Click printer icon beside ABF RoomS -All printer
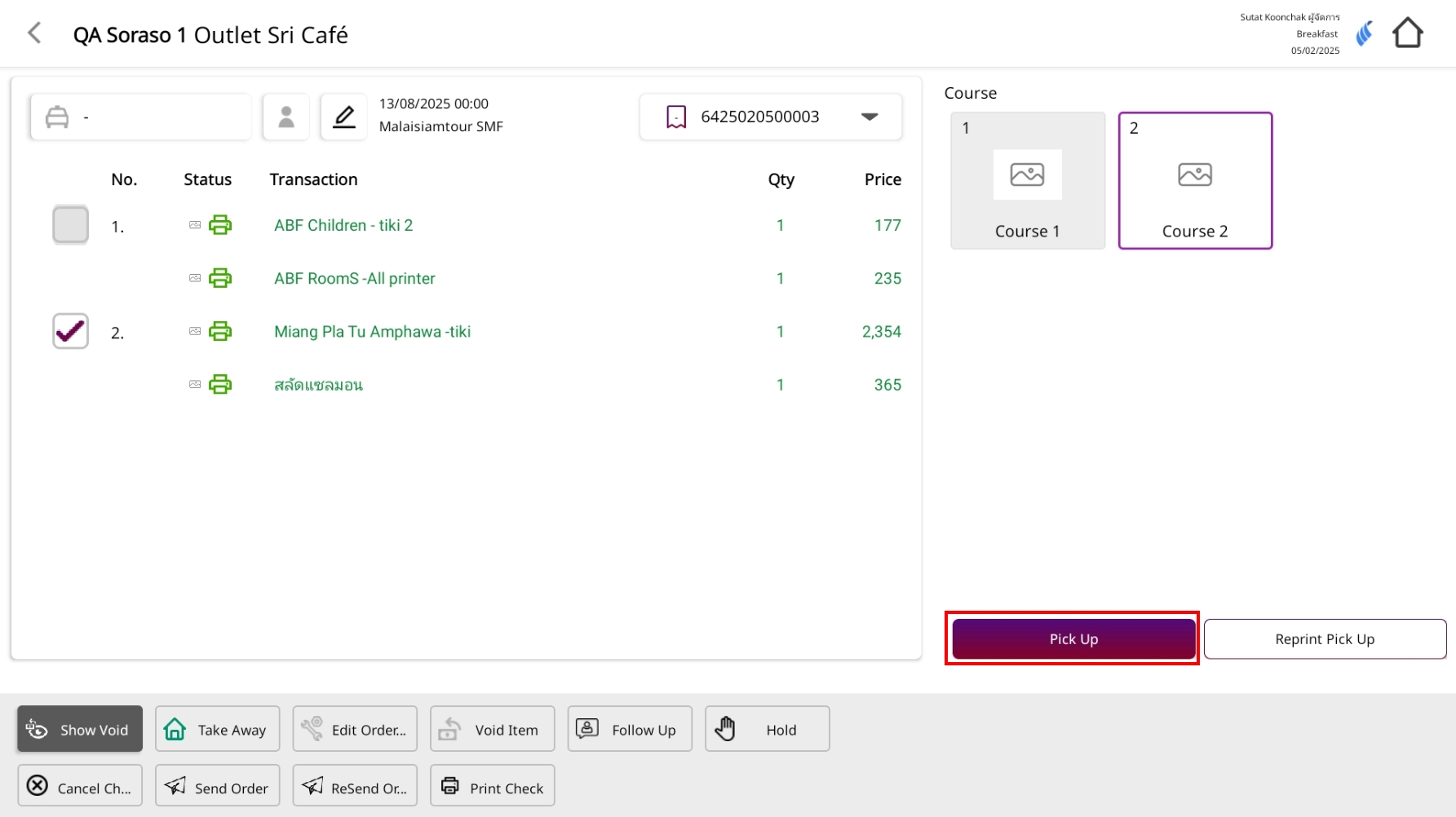The width and height of the screenshot is (1456, 817). [x=220, y=278]
